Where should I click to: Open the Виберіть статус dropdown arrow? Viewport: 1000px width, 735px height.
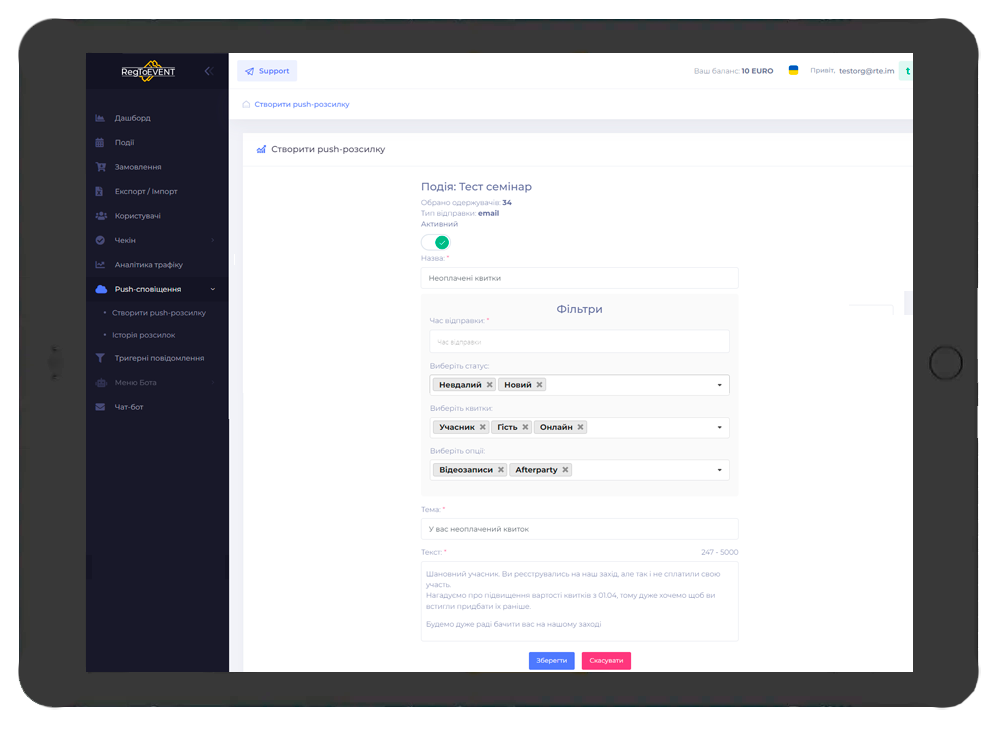click(x=719, y=385)
